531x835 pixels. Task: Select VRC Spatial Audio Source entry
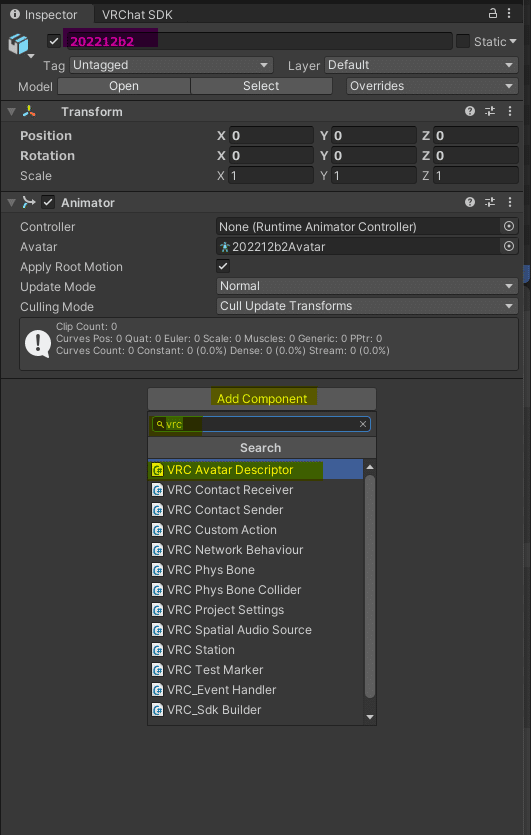pyautogui.click(x=256, y=629)
